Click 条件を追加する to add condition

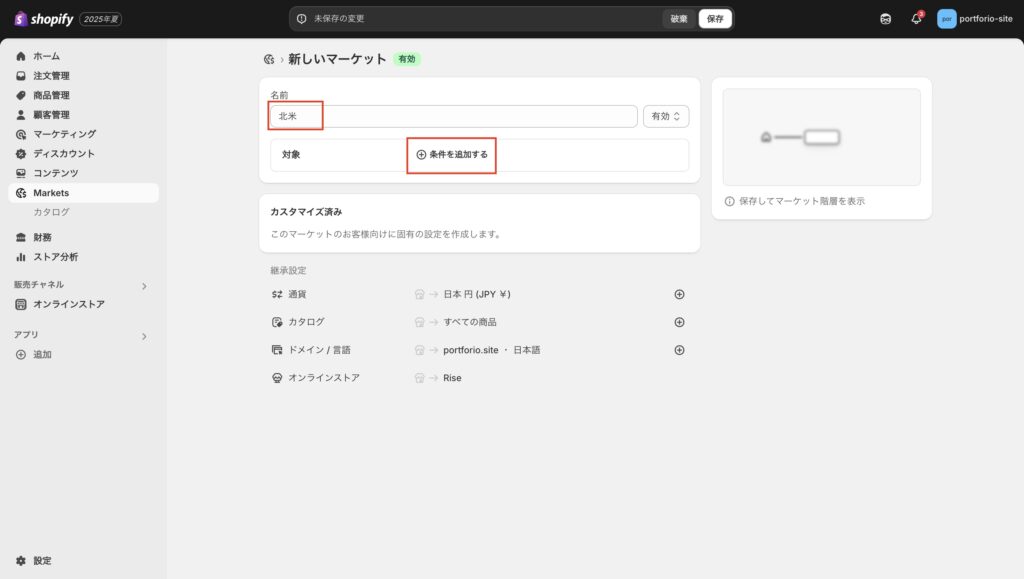point(452,155)
